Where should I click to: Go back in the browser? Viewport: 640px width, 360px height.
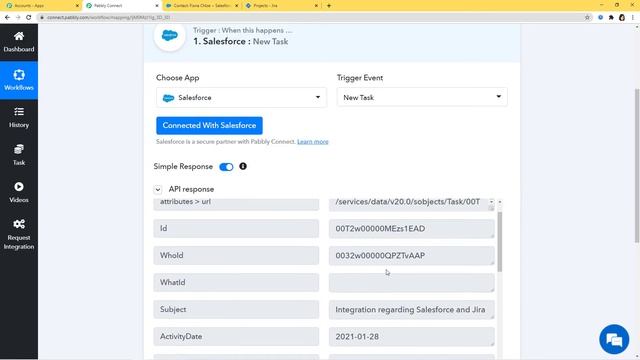click(x=7, y=18)
